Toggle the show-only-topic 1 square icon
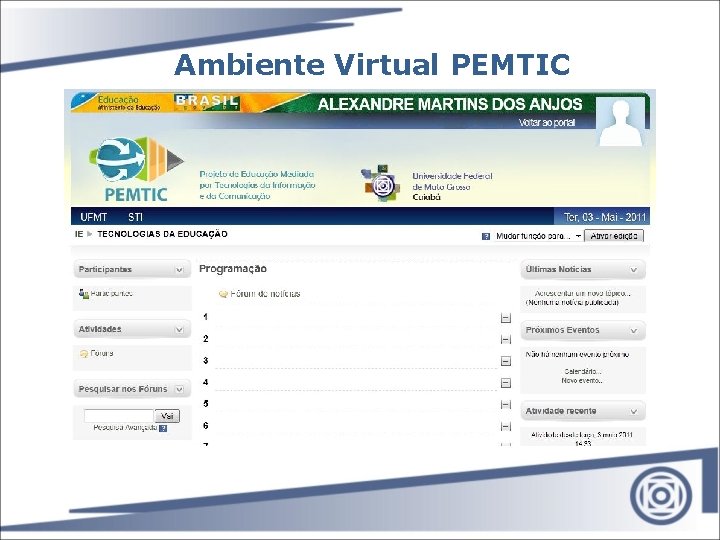The image size is (720, 540). (506, 318)
